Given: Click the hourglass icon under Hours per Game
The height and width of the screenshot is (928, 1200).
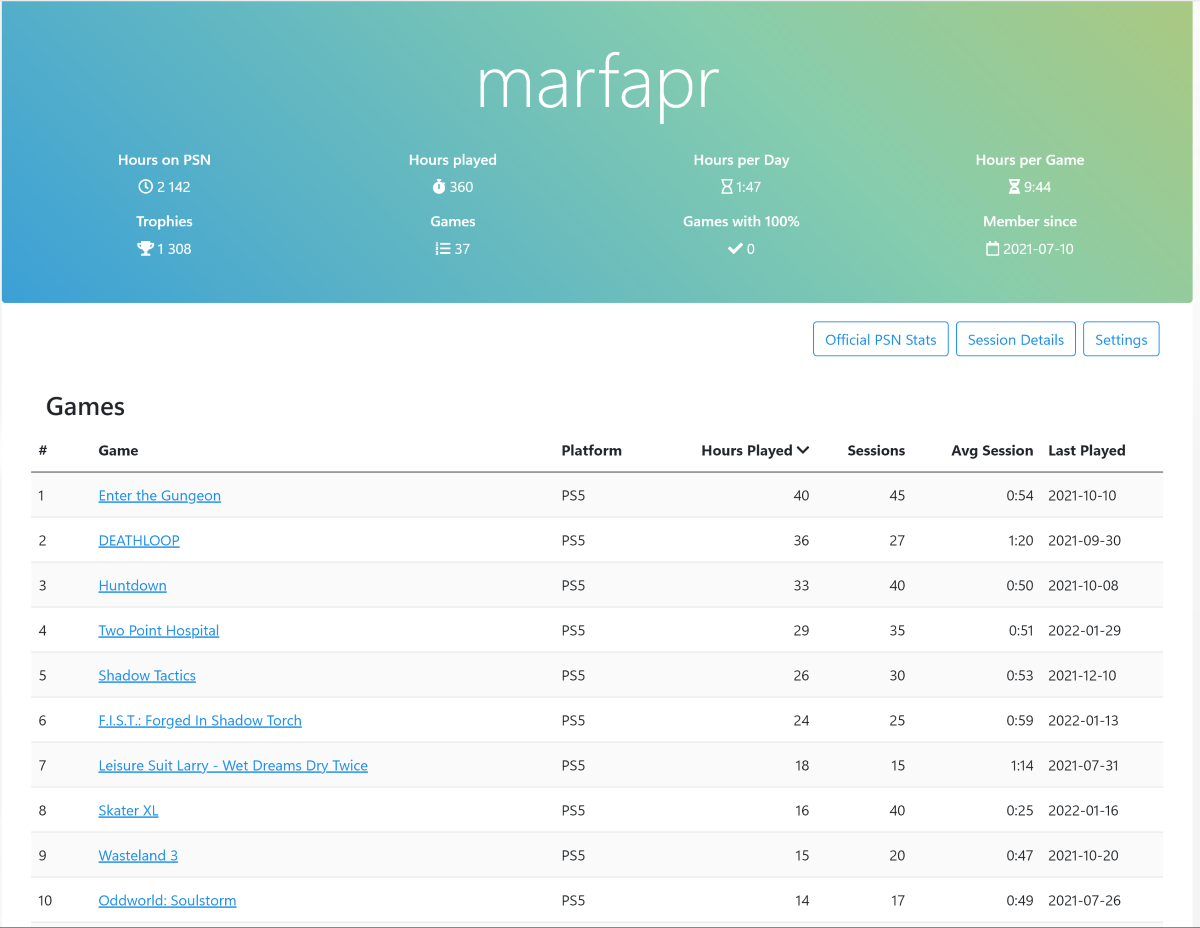Looking at the screenshot, I should pos(1014,187).
